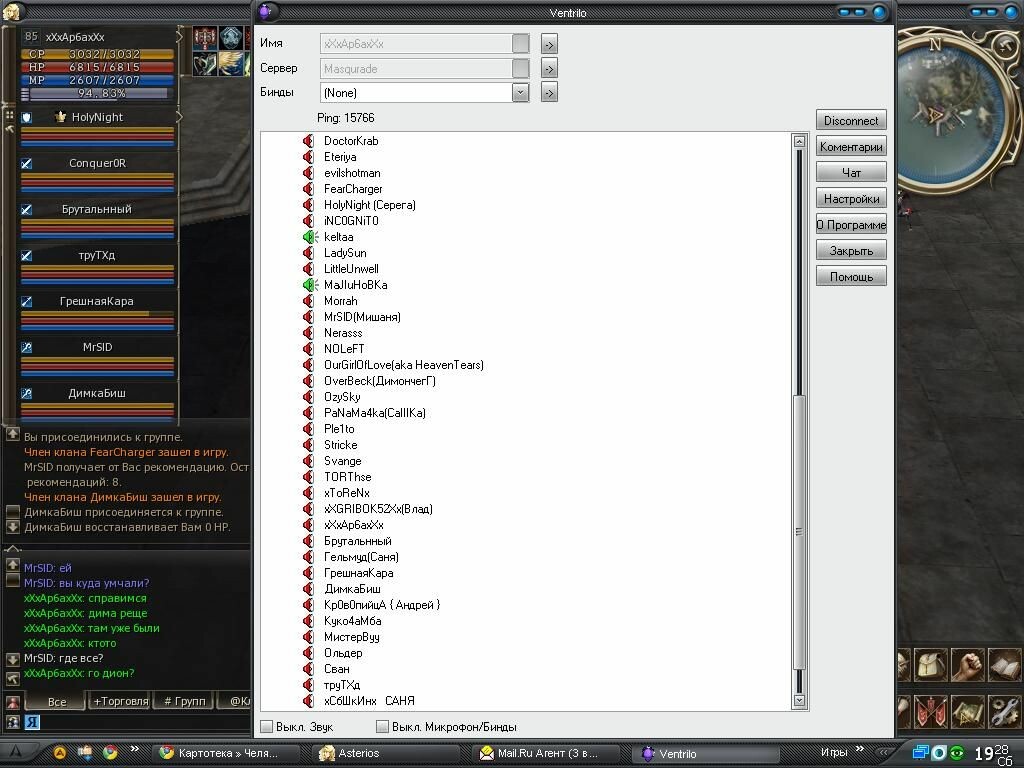The image size is (1024, 768).
Task: Select user LadySun in the Ventrilo list
Action: [345, 253]
